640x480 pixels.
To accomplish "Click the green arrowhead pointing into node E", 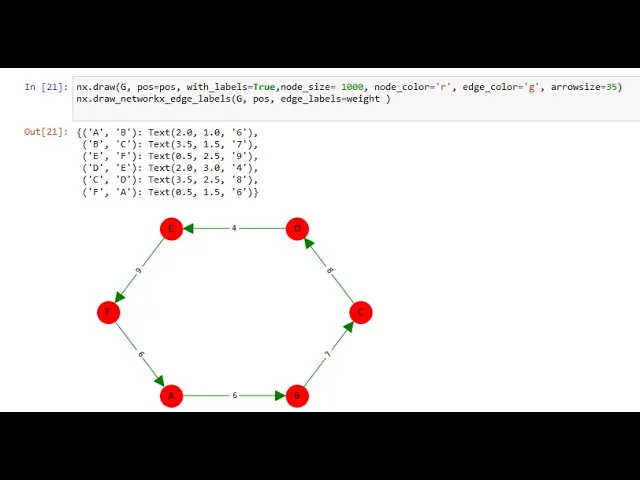I will 188,229.
